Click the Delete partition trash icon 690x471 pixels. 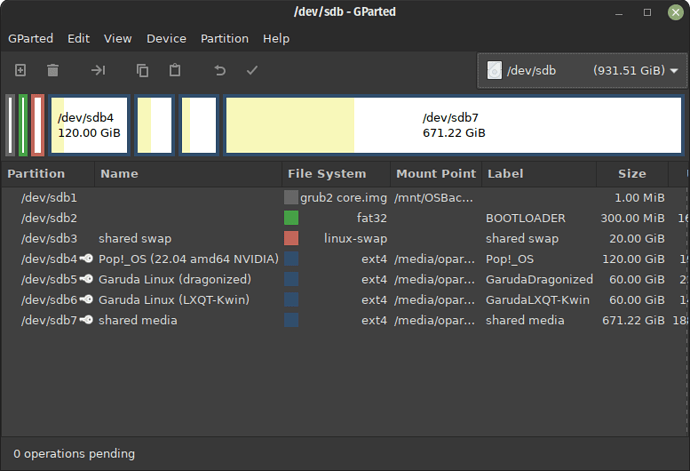click(x=53, y=70)
